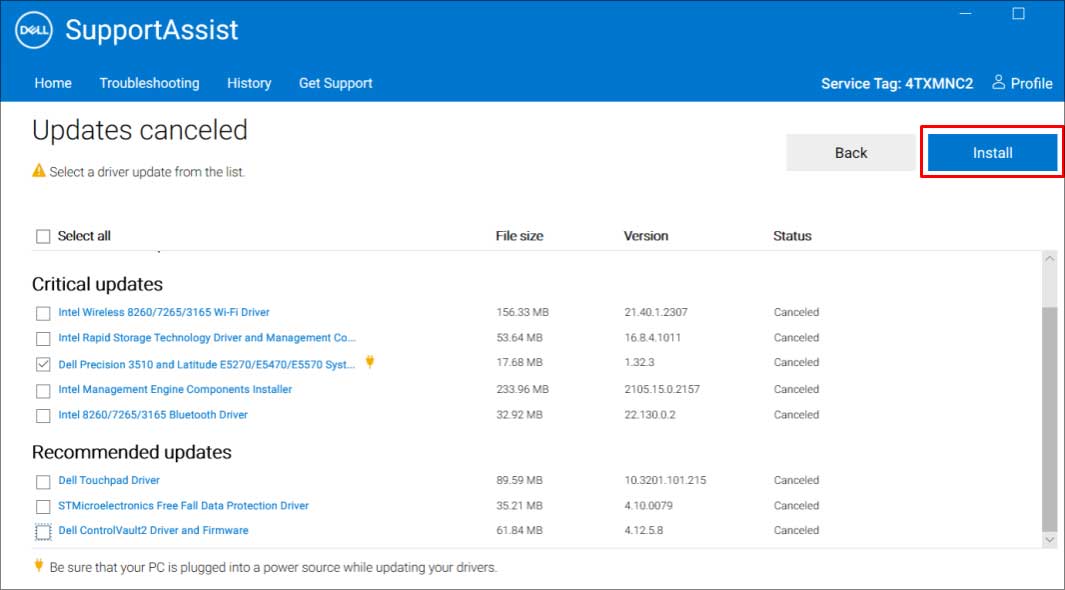
Task: Enable the Dell Touchpad Driver checkbox
Action: pos(43,482)
